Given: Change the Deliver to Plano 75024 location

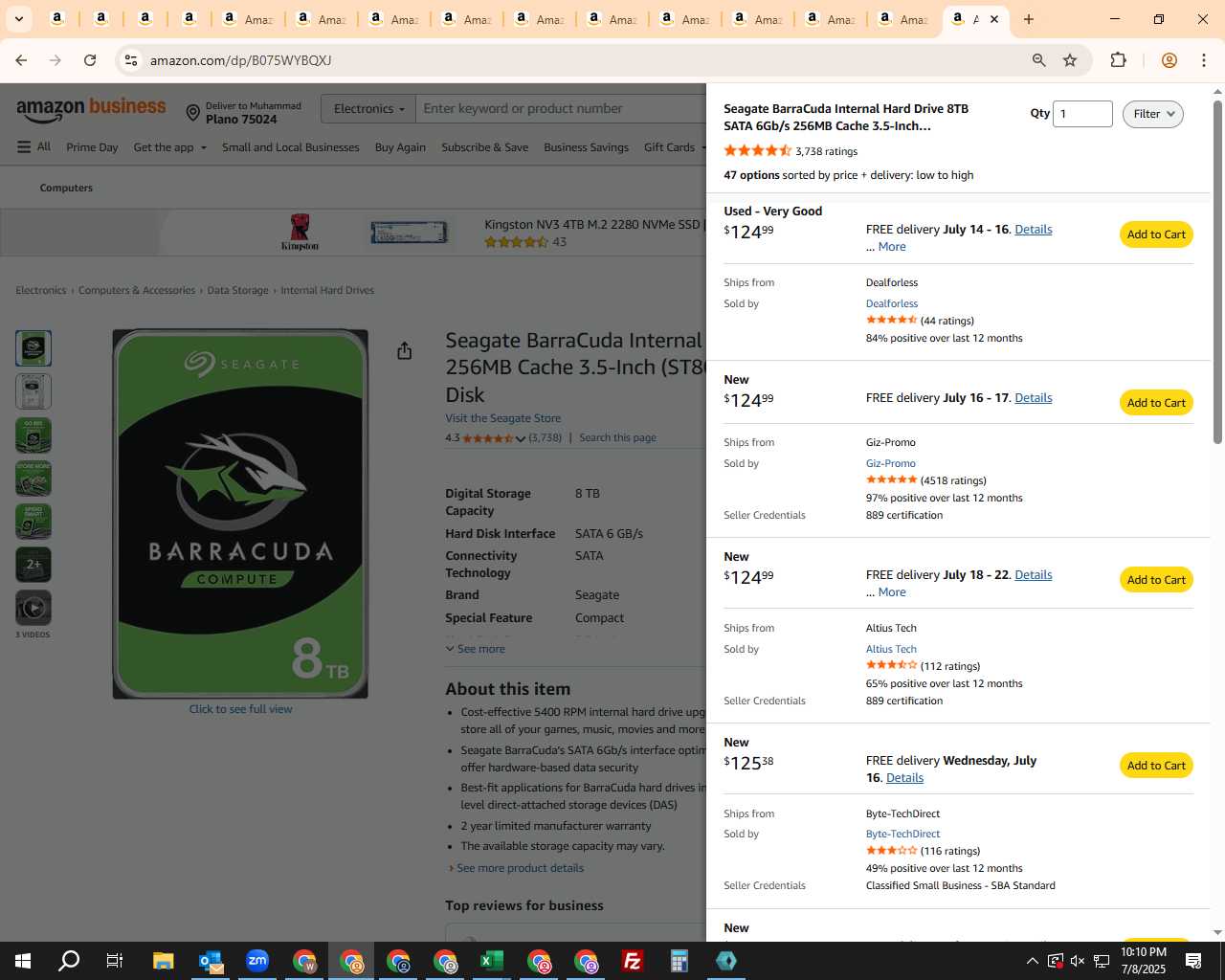Looking at the screenshot, I should pos(244,113).
